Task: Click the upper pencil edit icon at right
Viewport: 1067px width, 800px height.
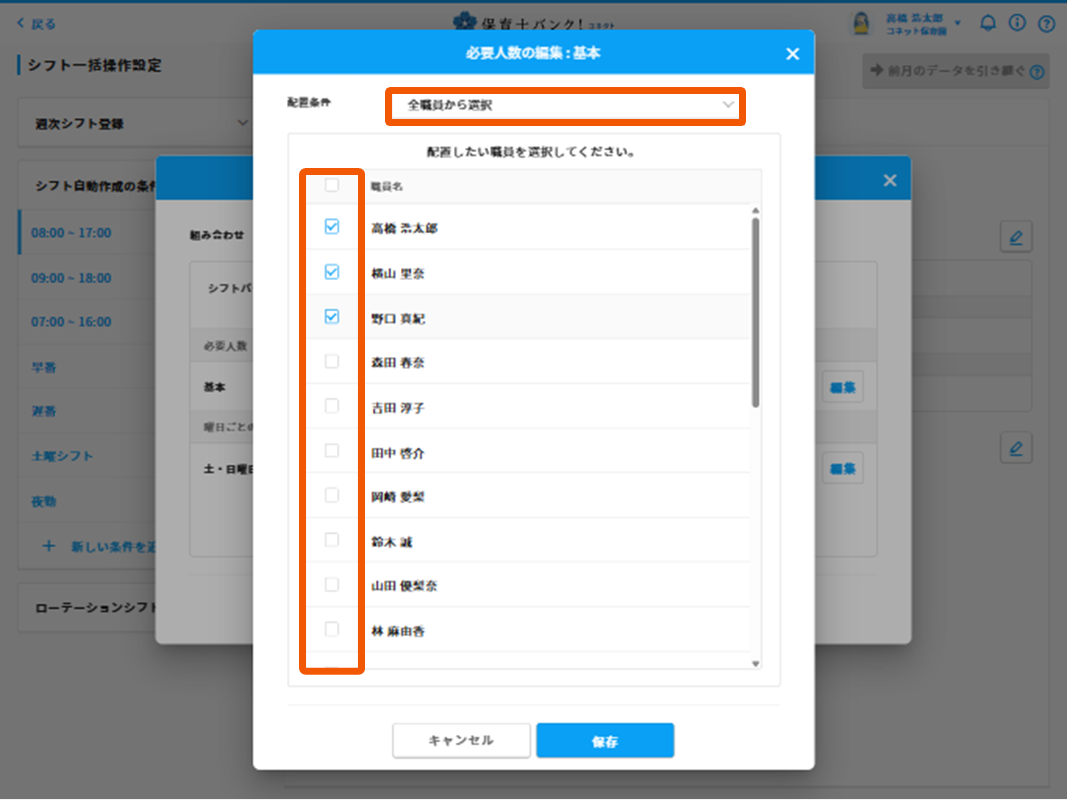Action: (x=1015, y=237)
